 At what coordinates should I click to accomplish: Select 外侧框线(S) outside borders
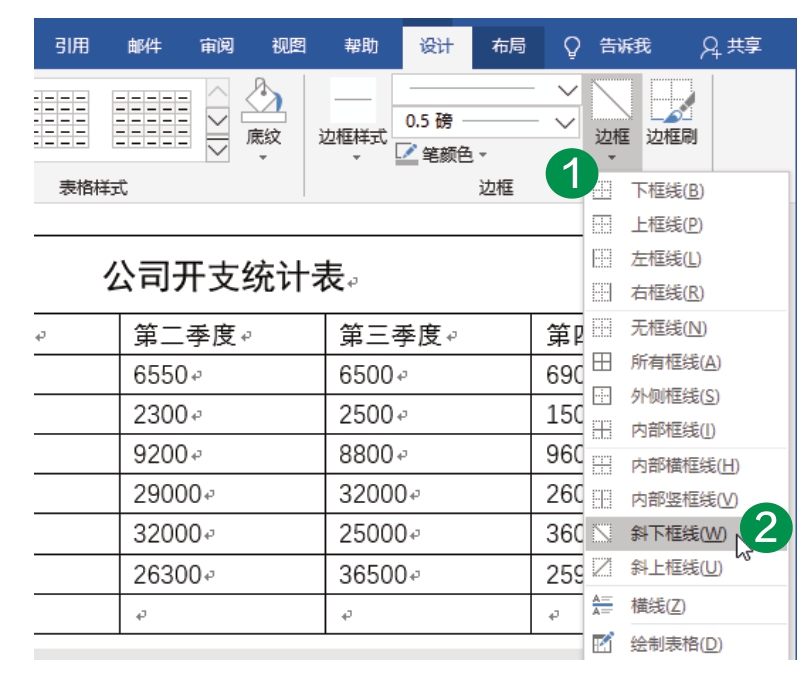coord(686,396)
